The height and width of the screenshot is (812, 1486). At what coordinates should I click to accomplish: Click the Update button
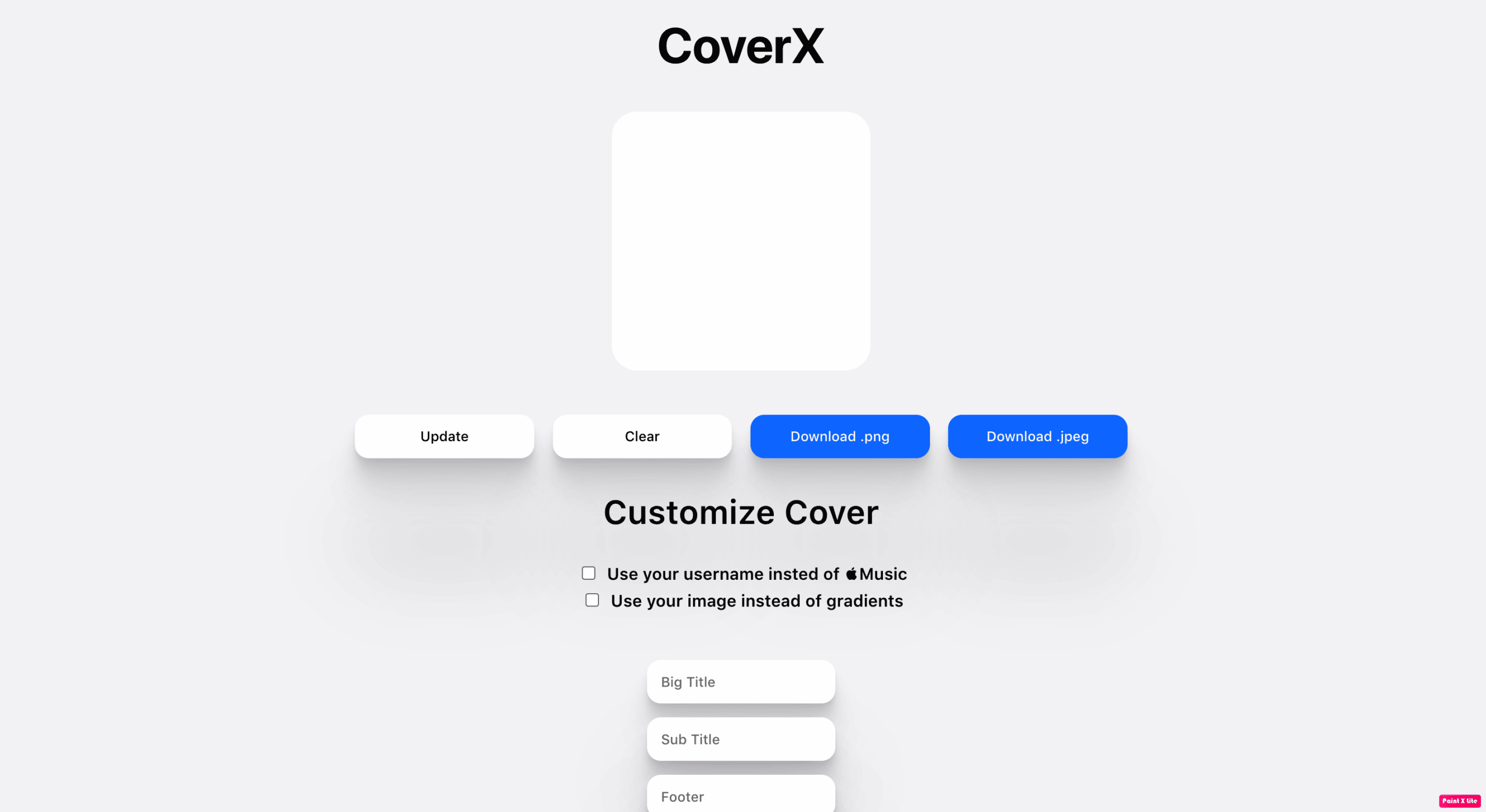[x=444, y=436]
